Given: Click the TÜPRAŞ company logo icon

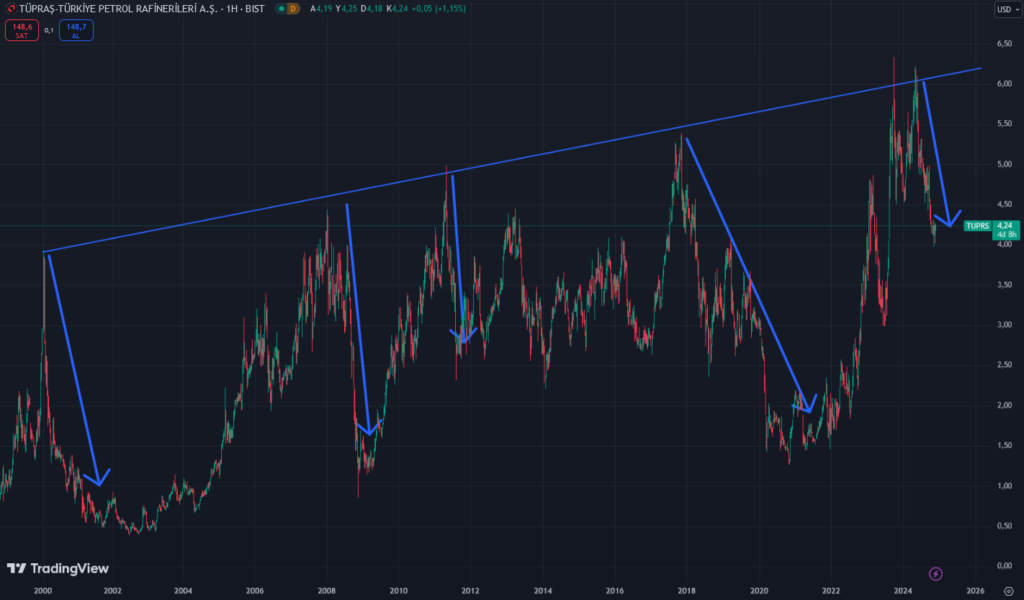Looking at the screenshot, I should [11, 8].
